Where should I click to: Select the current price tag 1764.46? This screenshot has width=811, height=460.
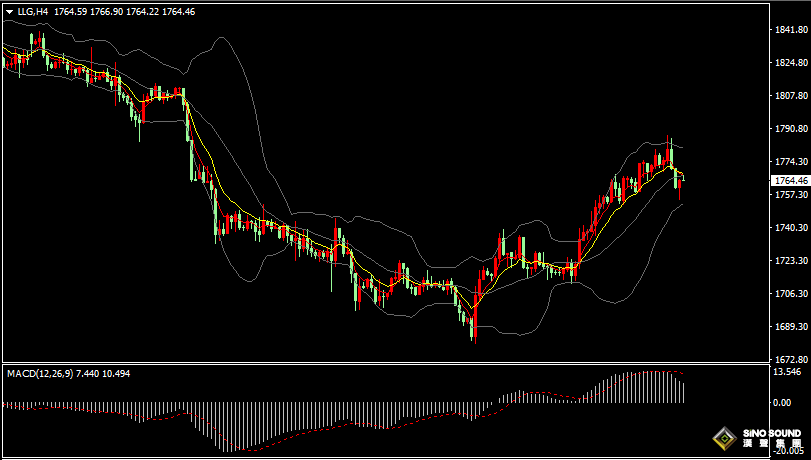click(x=790, y=180)
